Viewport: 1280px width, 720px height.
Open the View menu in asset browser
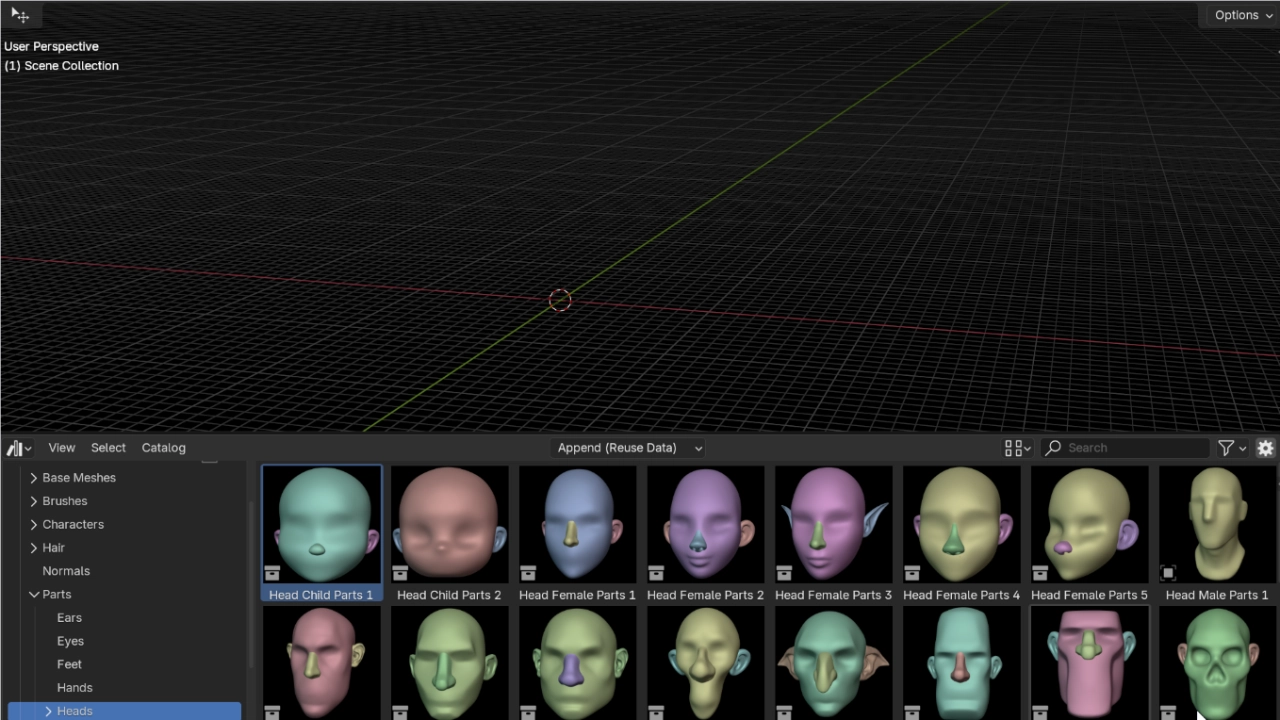pyautogui.click(x=62, y=448)
